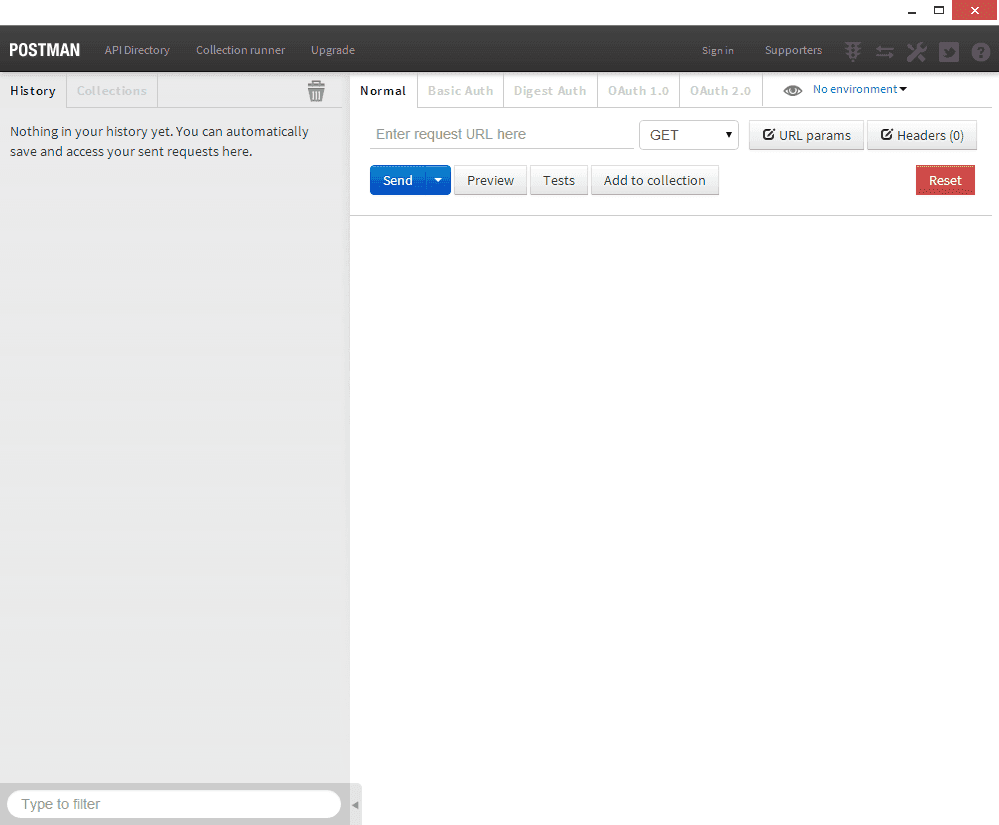Open Headers (0) editor
999x825 pixels.
pyautogui.click(x=921, y=135)
